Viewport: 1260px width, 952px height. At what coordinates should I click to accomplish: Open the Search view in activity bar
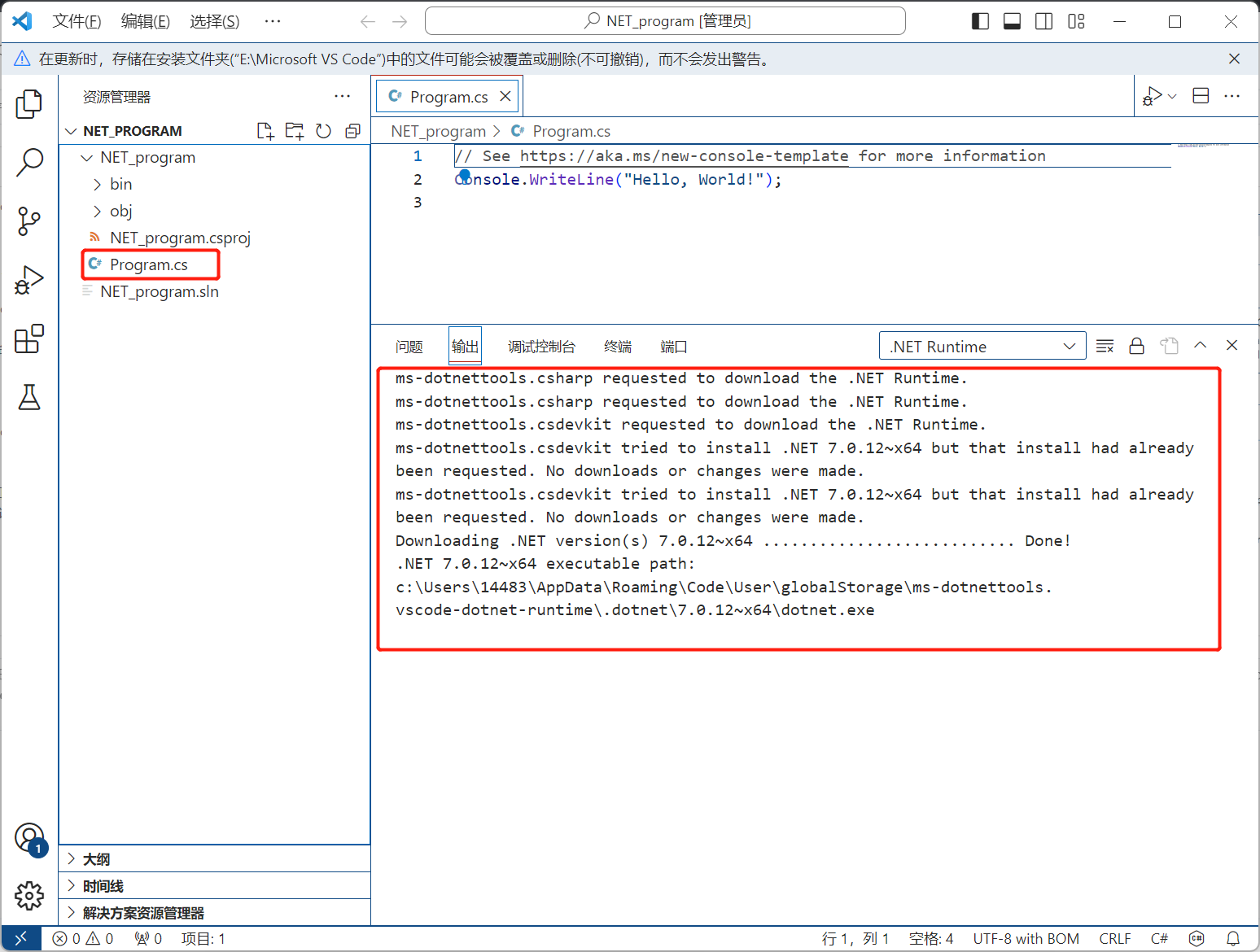(29, 163)
